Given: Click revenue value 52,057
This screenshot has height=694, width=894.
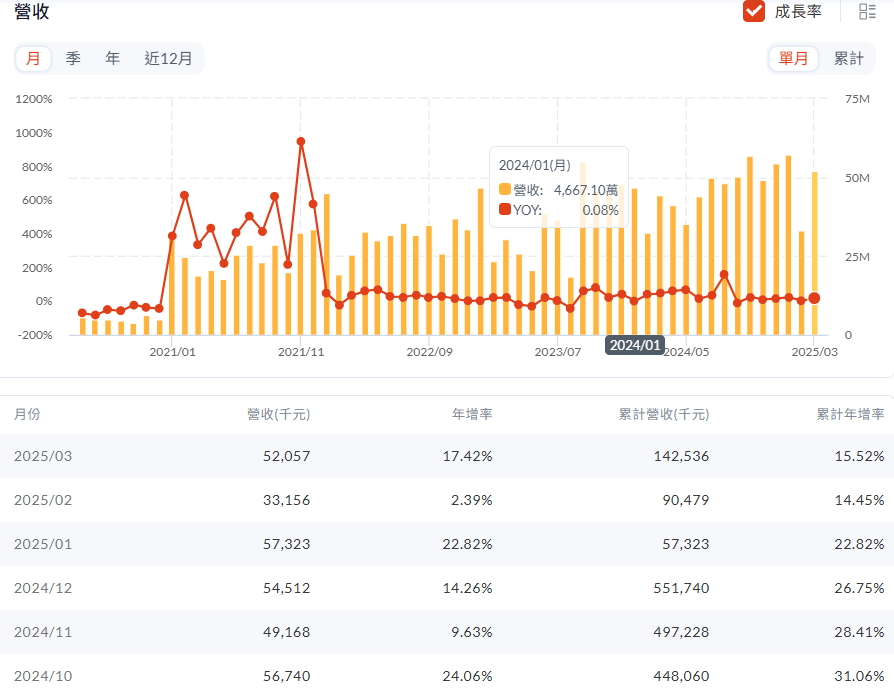Looking at the screenshot, I should [286, 456].
